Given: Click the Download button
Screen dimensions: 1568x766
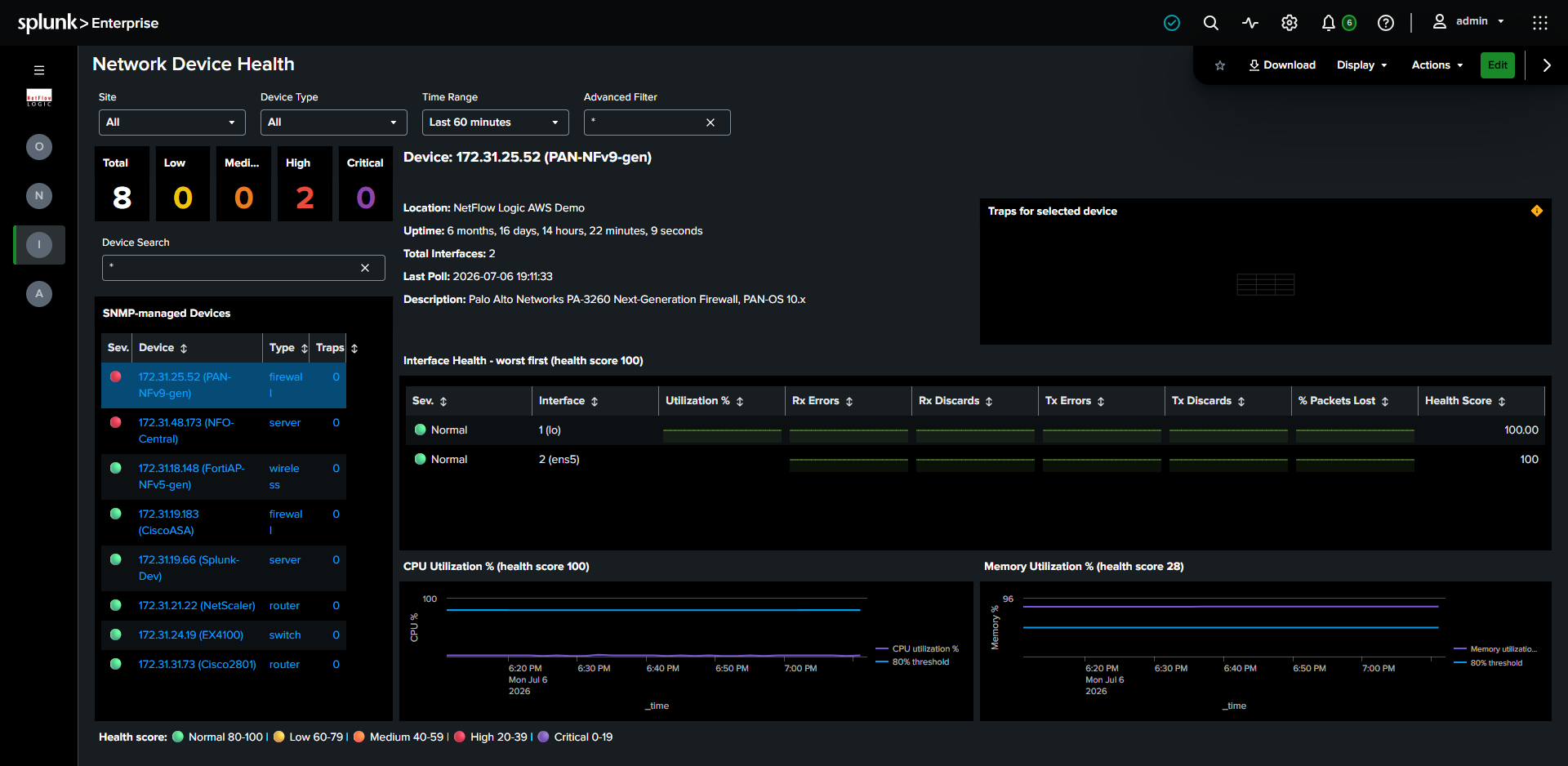Looking at the screenshot, I should click(x=1282, y=65).
